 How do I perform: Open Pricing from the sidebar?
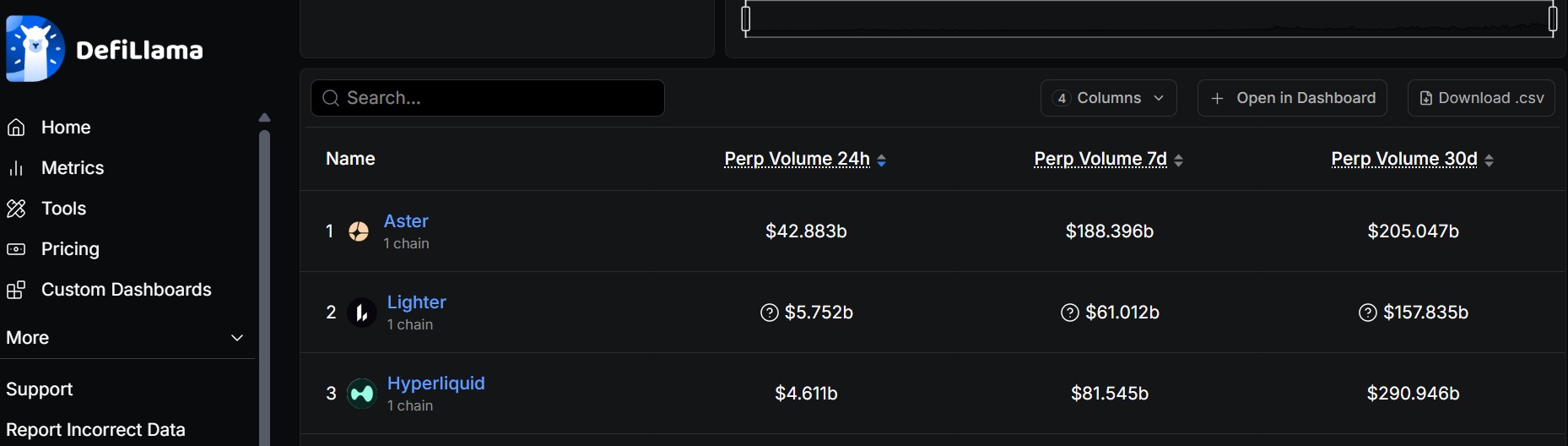pos(70,249)
